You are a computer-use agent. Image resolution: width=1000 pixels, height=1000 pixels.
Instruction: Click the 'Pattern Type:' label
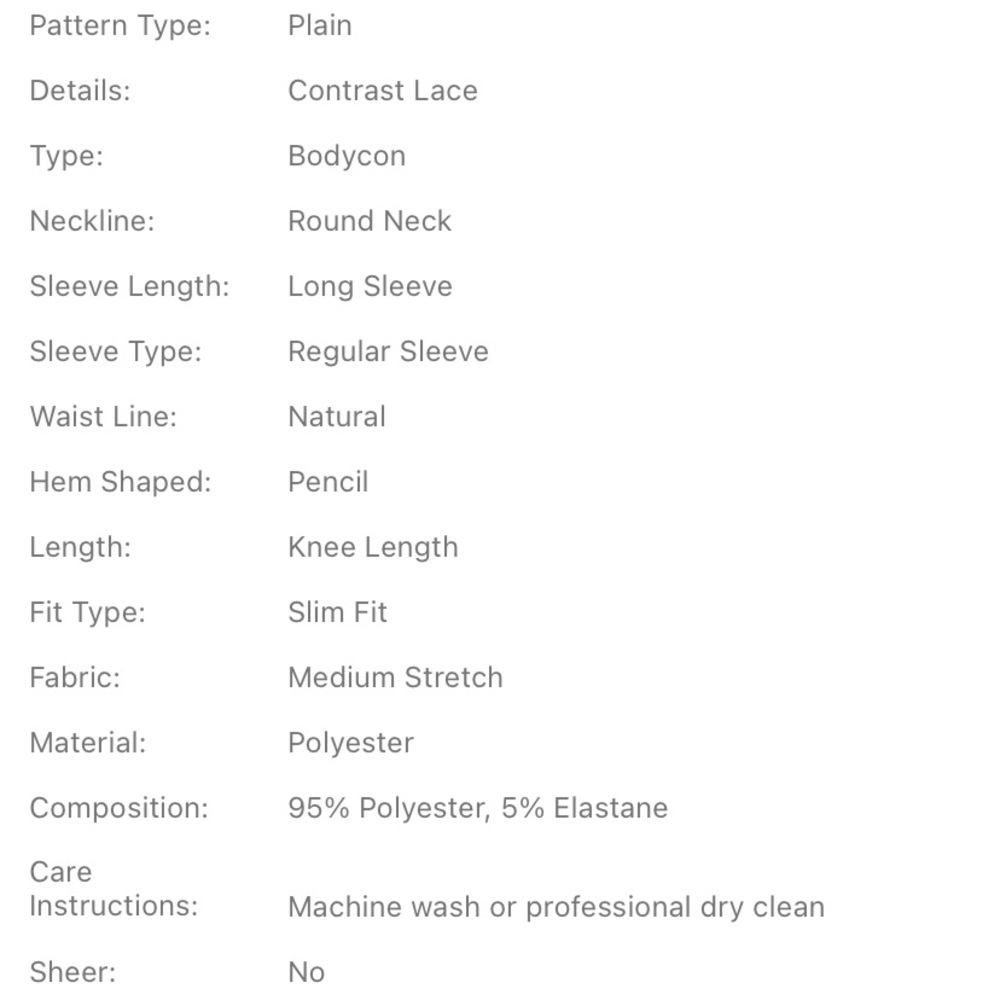point(120,26)
